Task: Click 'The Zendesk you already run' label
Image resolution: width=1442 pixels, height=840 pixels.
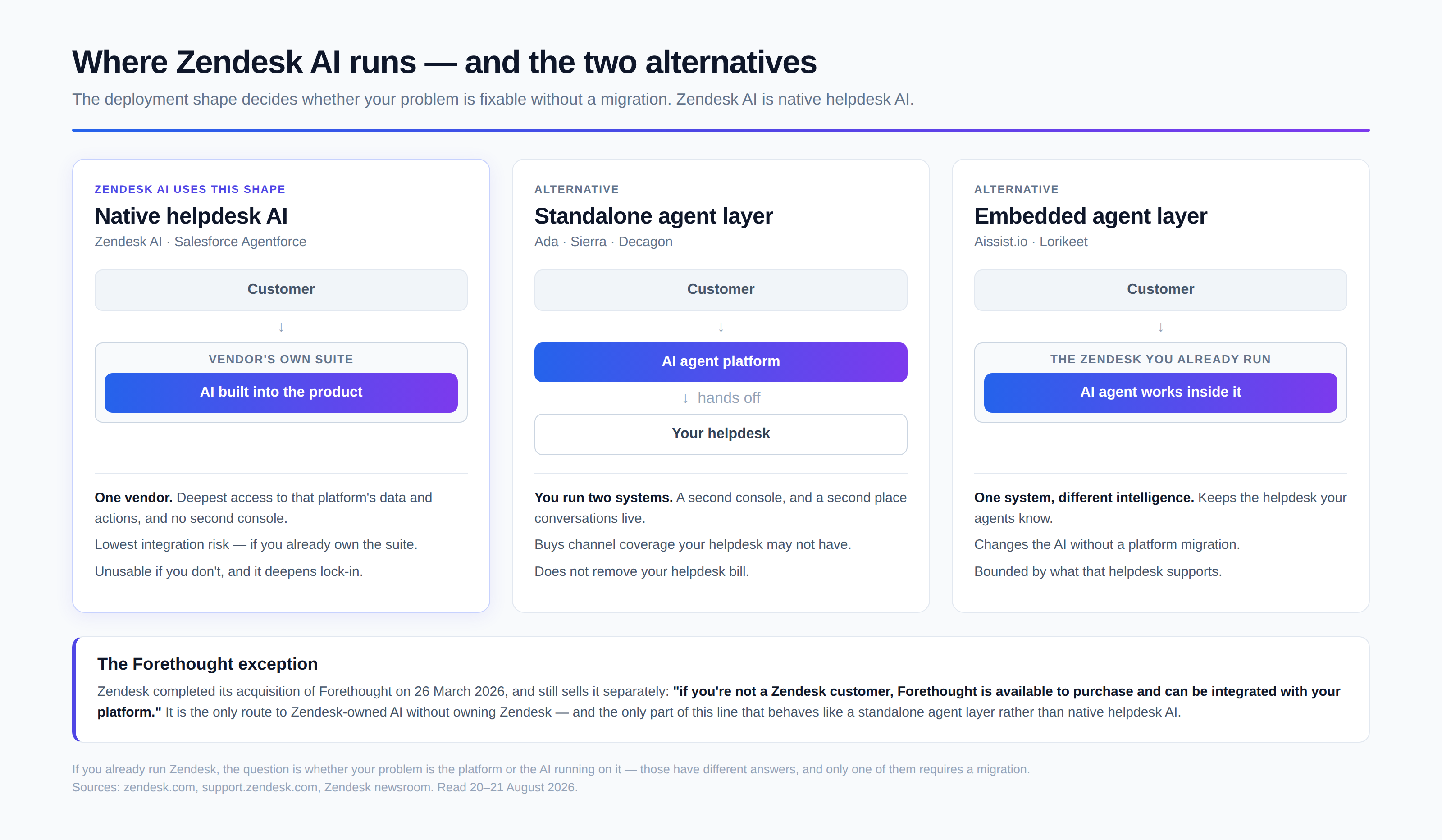Action: (1160, 359)
